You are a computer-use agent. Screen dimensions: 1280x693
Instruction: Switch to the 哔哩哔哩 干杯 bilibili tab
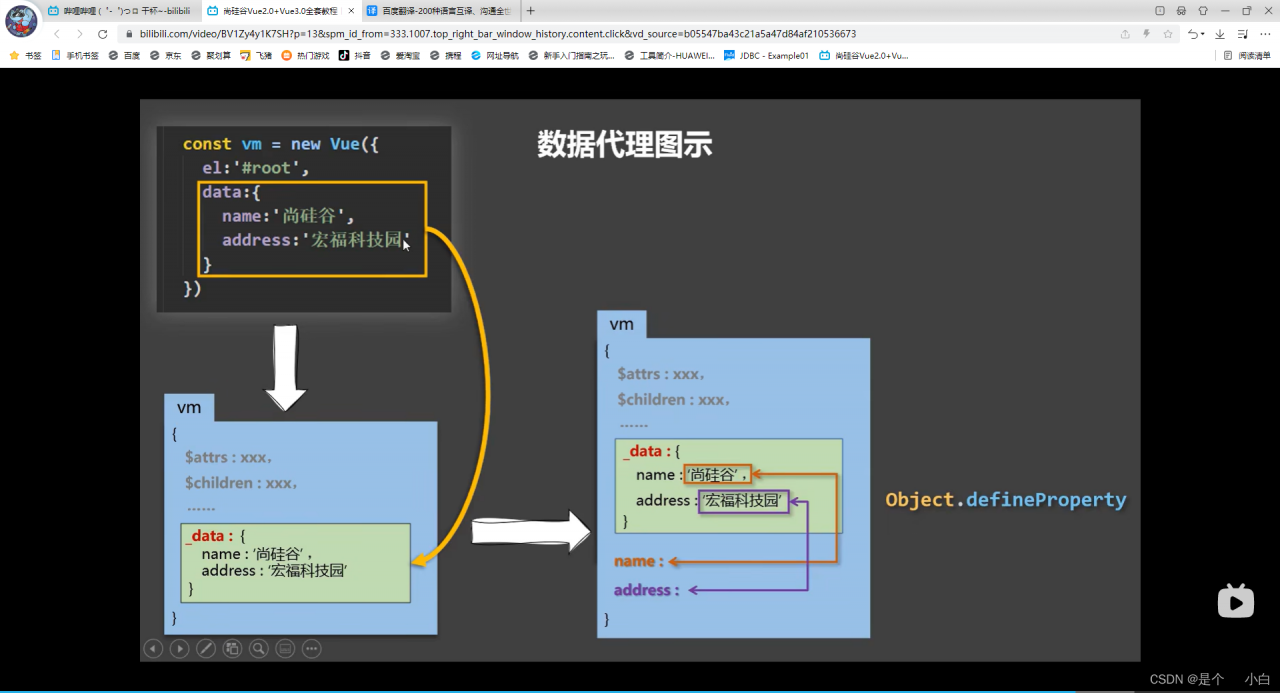tap(119, 10)
